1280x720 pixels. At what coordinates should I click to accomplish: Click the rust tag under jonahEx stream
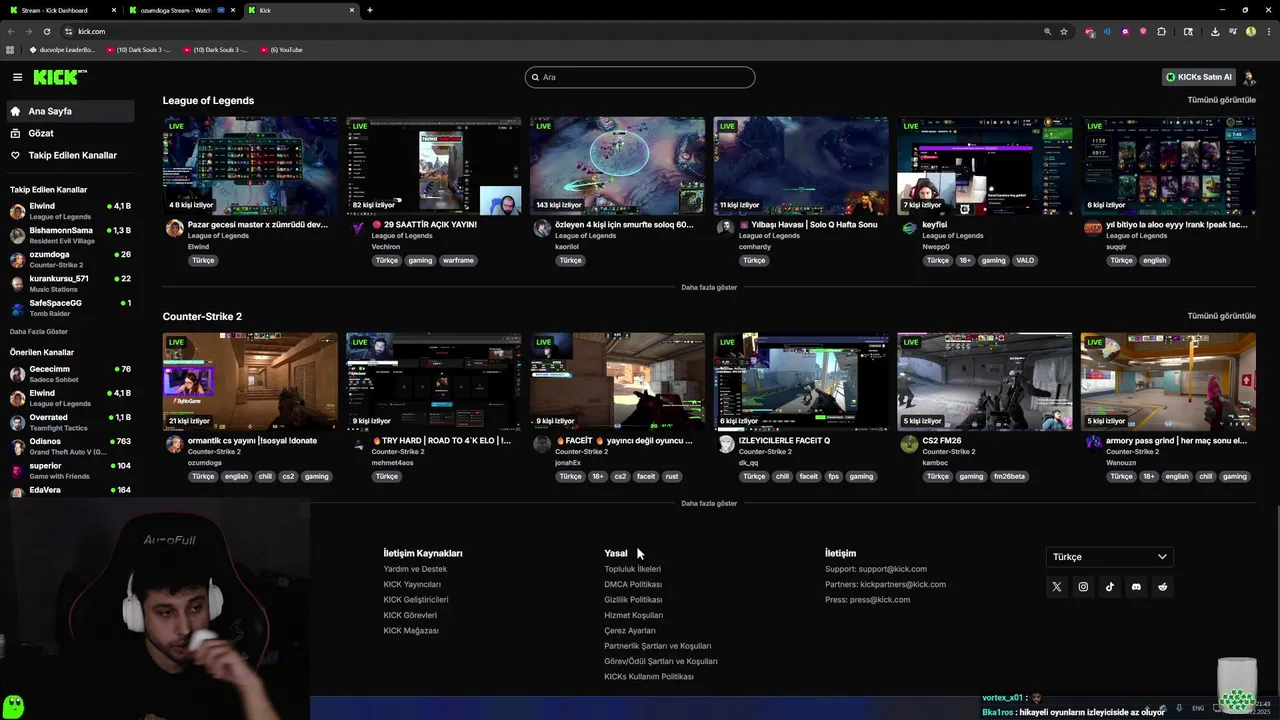click(x=672, y=476)
